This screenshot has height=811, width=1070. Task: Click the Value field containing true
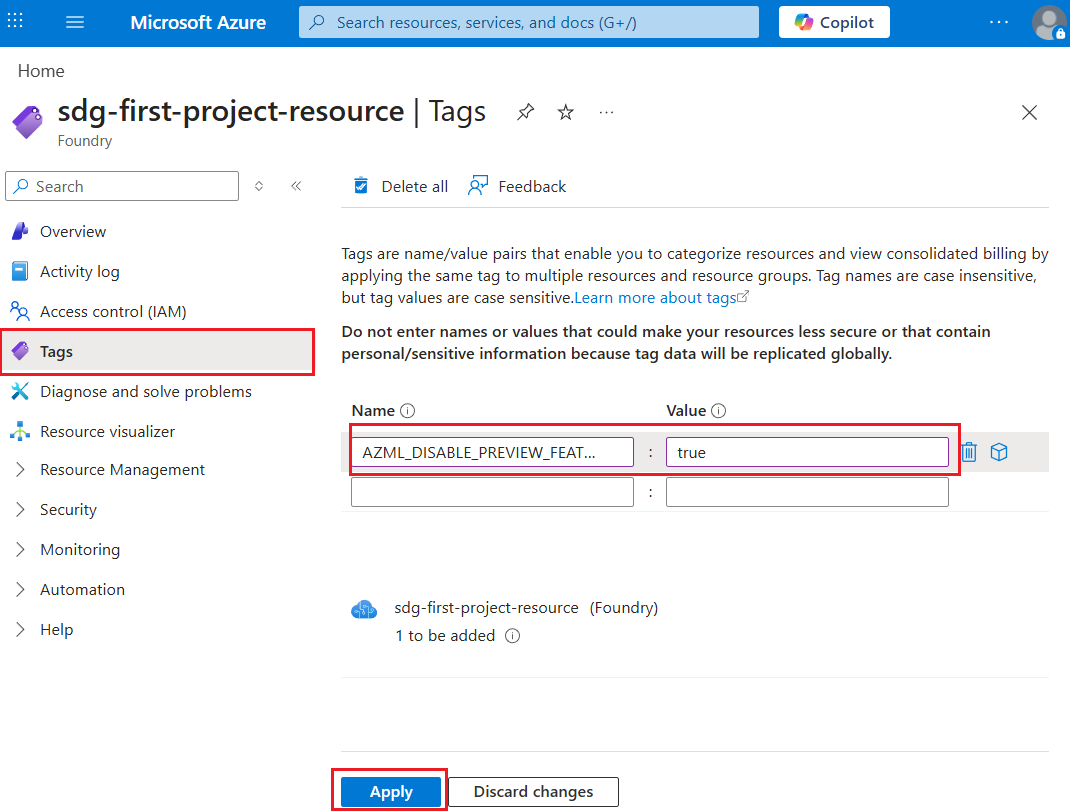coord(806,452)
